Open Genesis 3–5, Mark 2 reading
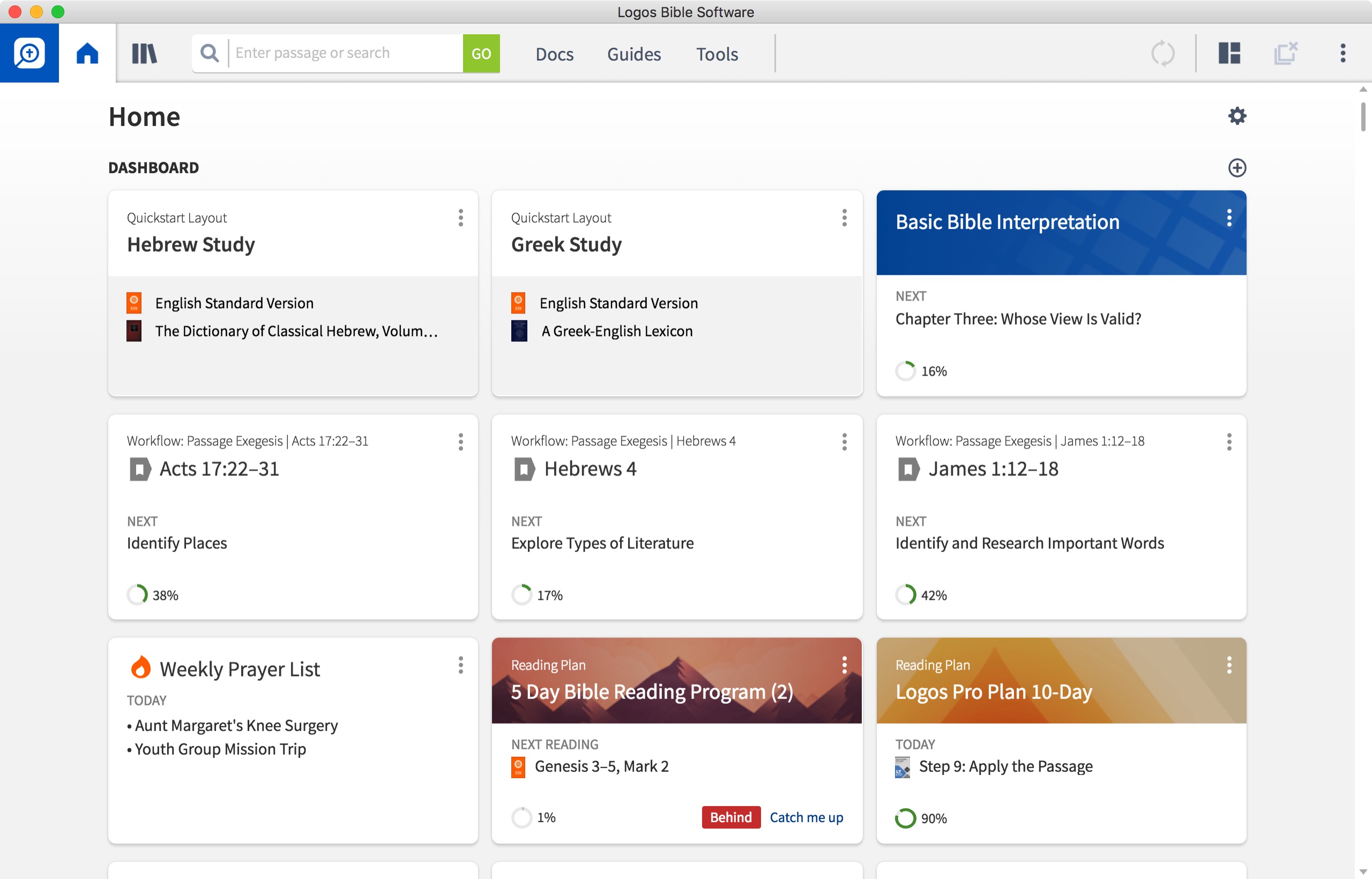This screenshot has width=1372, height=879. pos(601,766)
